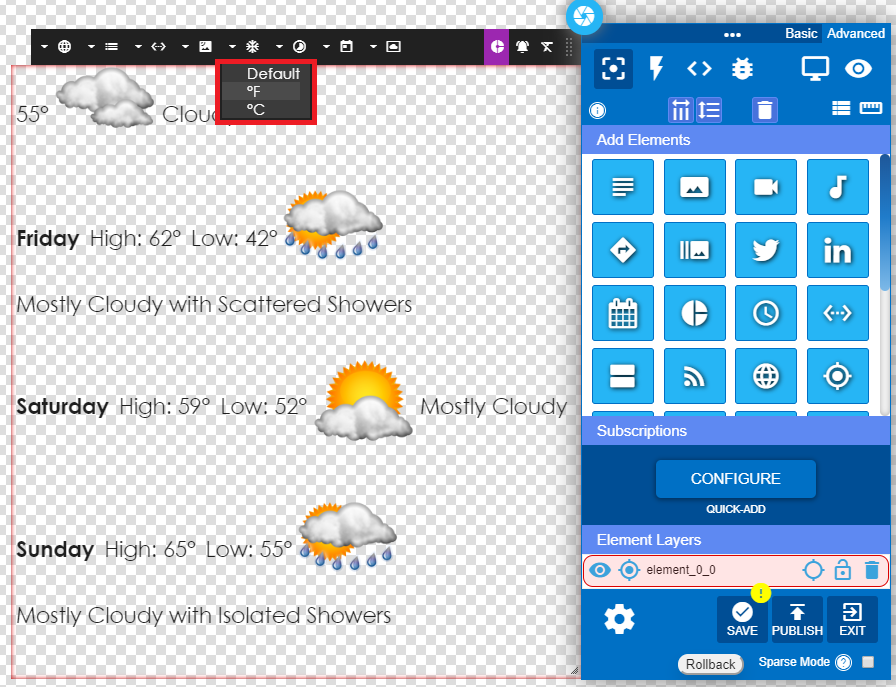Click the bug debug icon

click(x=742, y=68)
